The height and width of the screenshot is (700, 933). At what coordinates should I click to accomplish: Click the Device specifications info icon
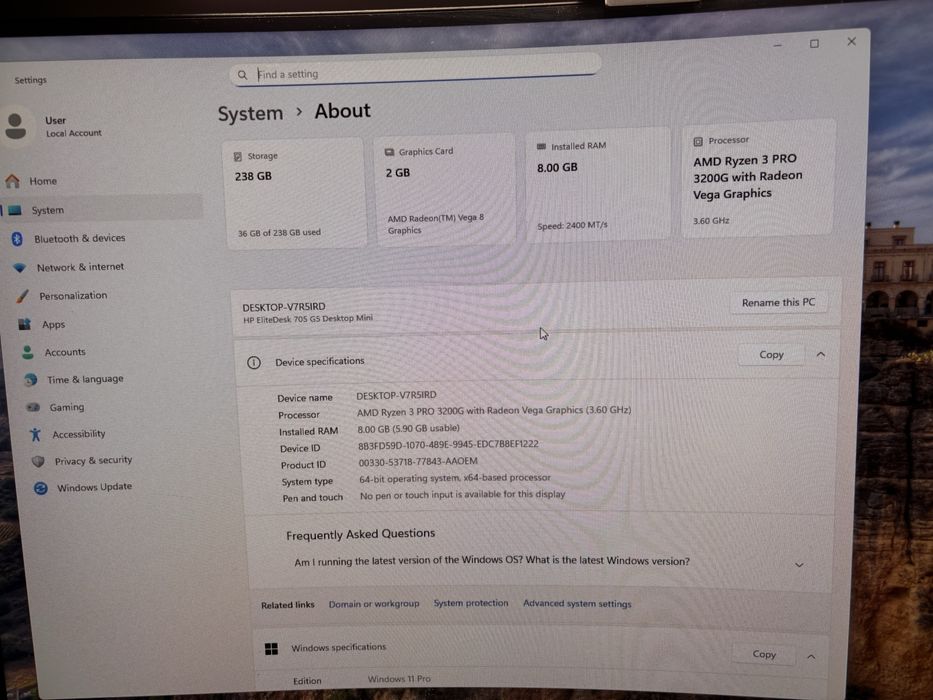254,362
